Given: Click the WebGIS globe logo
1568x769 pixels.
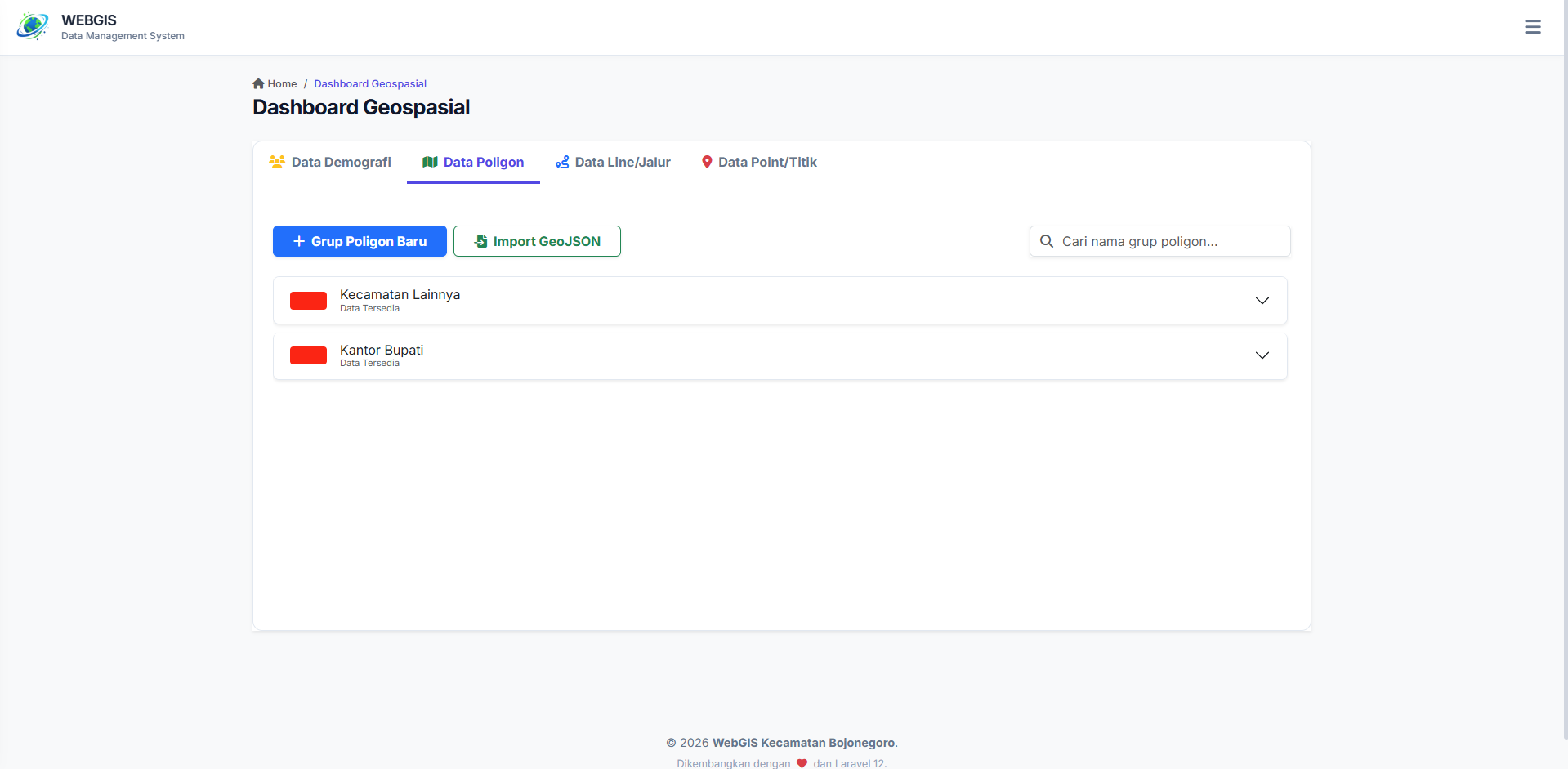Looking at the screenshot, I should (33, 27).
